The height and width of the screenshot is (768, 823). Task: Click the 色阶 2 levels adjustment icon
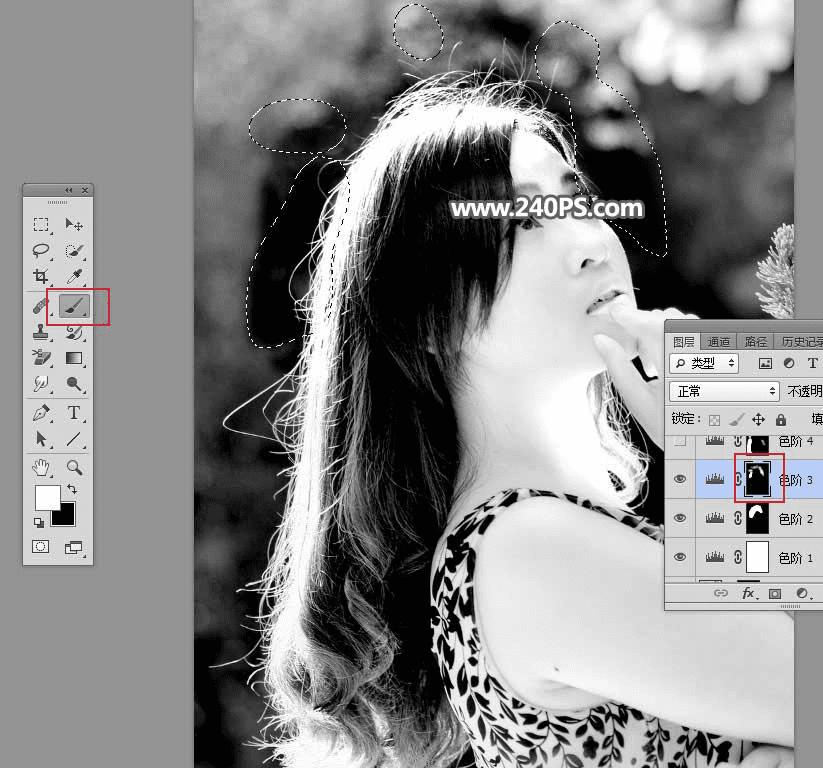714,518
